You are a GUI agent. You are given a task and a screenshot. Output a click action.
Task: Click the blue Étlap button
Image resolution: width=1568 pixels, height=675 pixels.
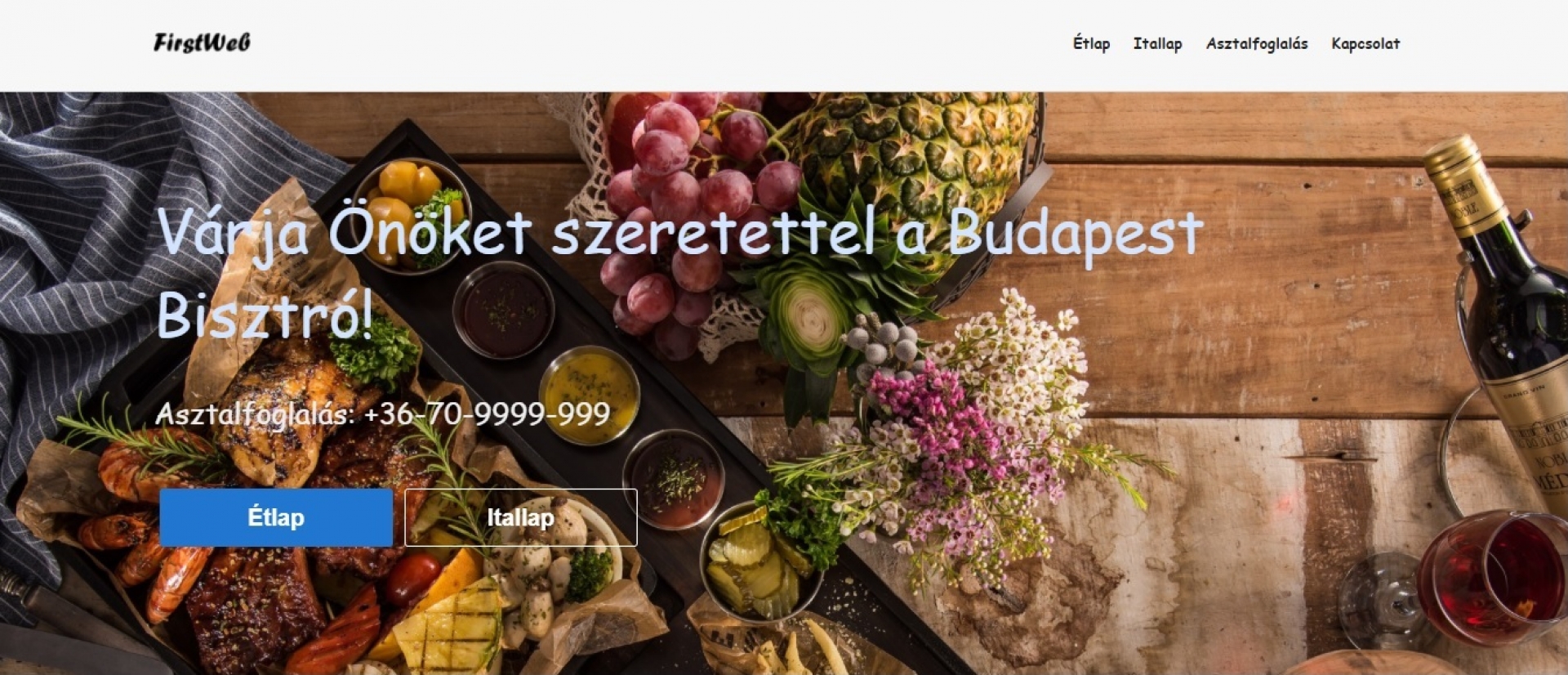click(x=276, y=517)
